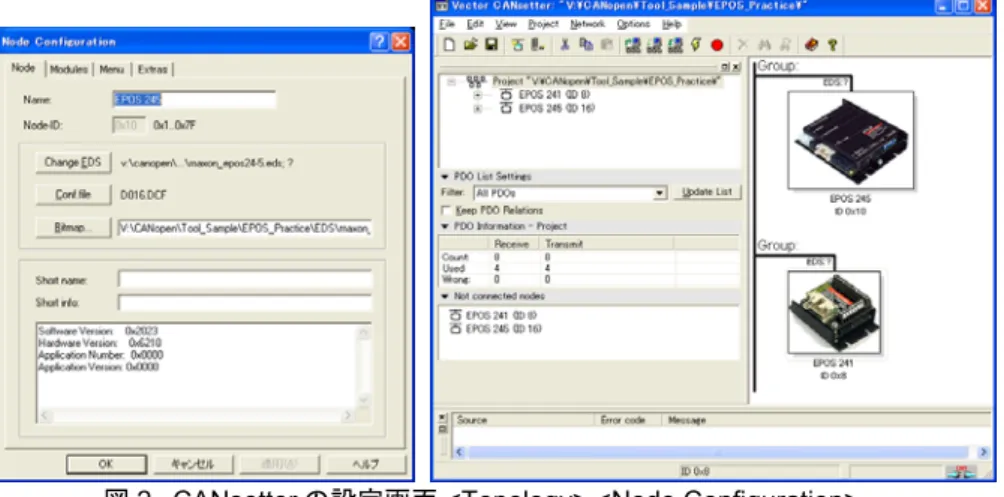Image resolution: width=1004 pixels, height=497 pixels.
Task: Click the キャンセル button in Node Configuration
Action: coord(193,464)
